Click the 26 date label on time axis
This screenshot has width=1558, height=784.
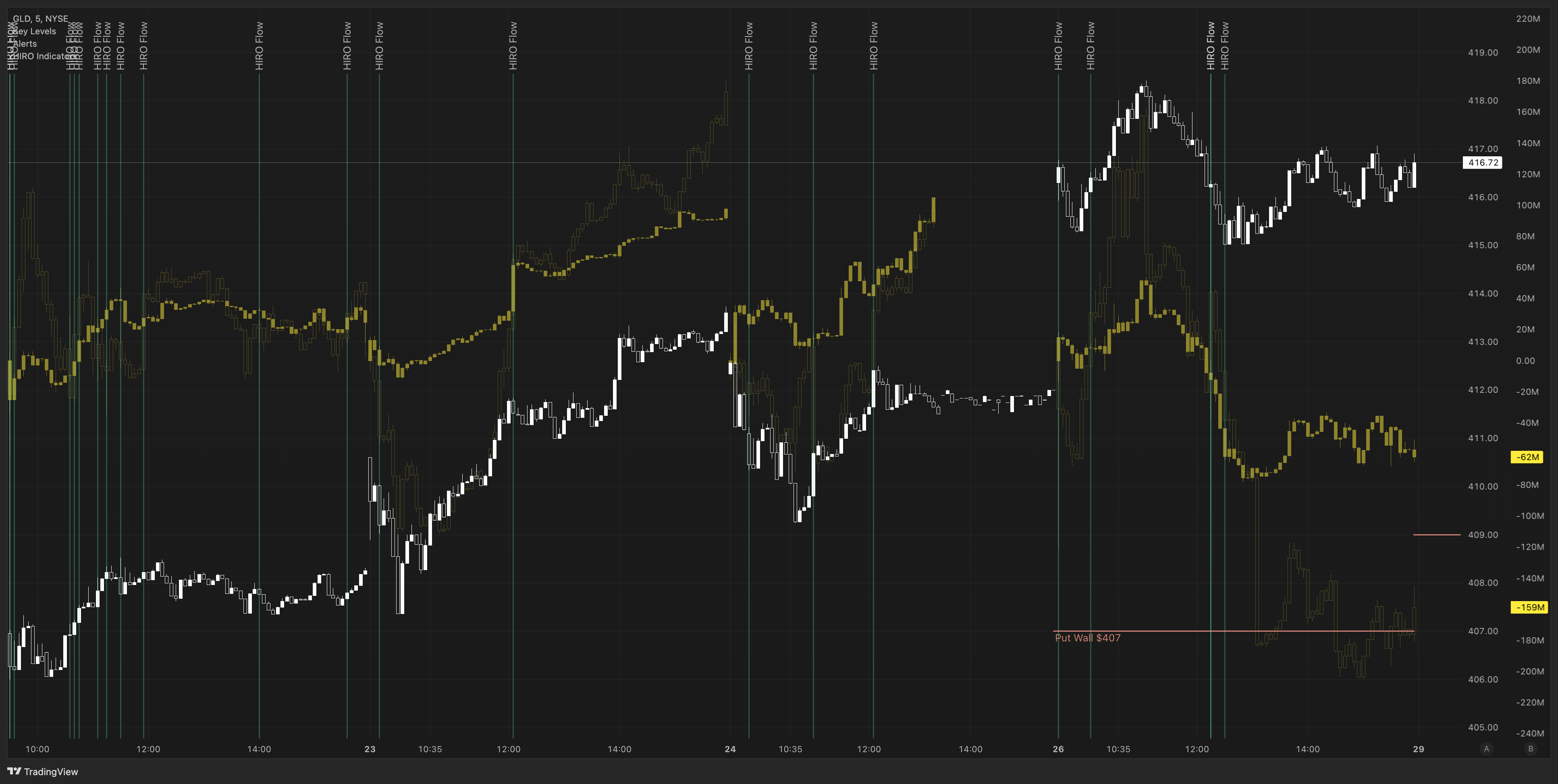1058,749
